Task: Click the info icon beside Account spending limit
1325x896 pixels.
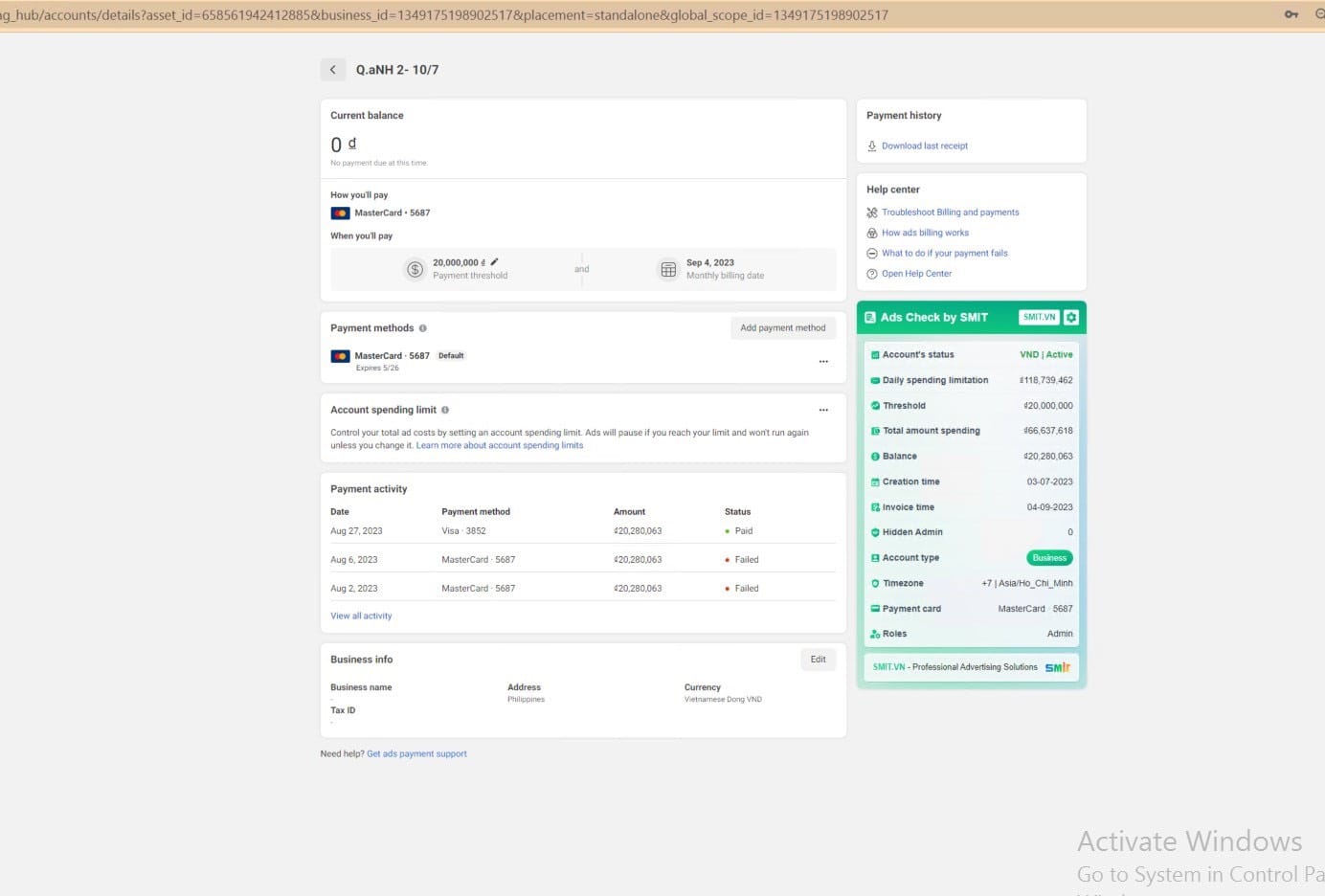Action: point(445,410)
